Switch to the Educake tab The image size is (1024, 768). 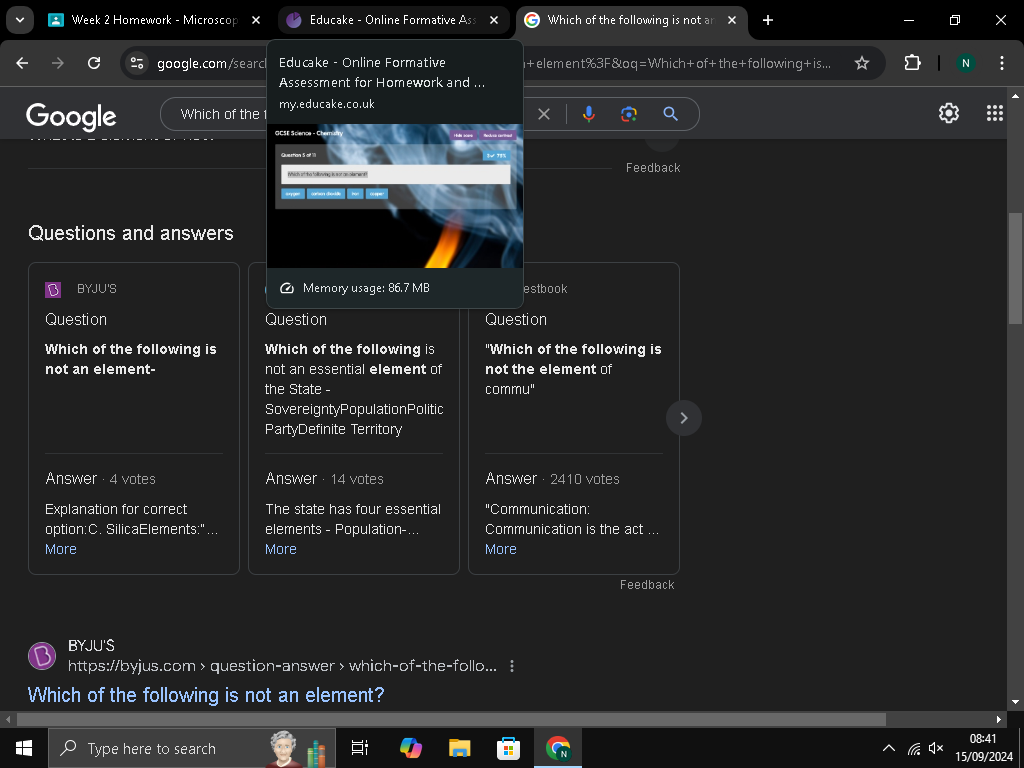pyautogui.click(x=393, y=20)
